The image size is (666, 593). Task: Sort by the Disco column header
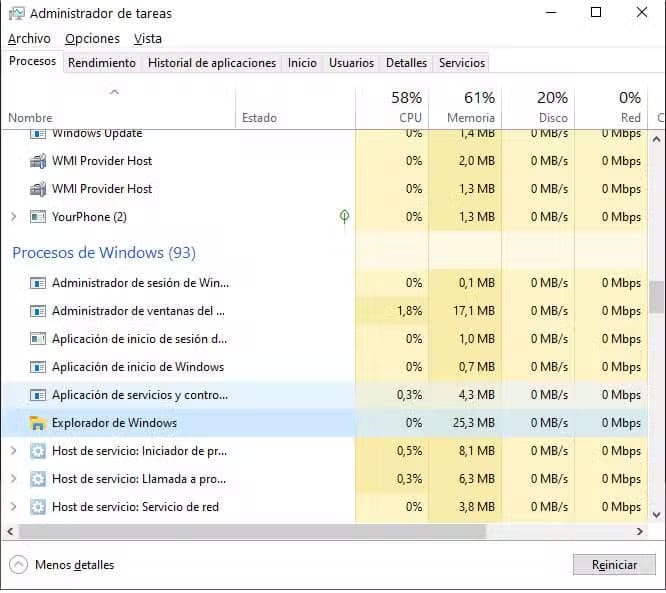[538, 108]
